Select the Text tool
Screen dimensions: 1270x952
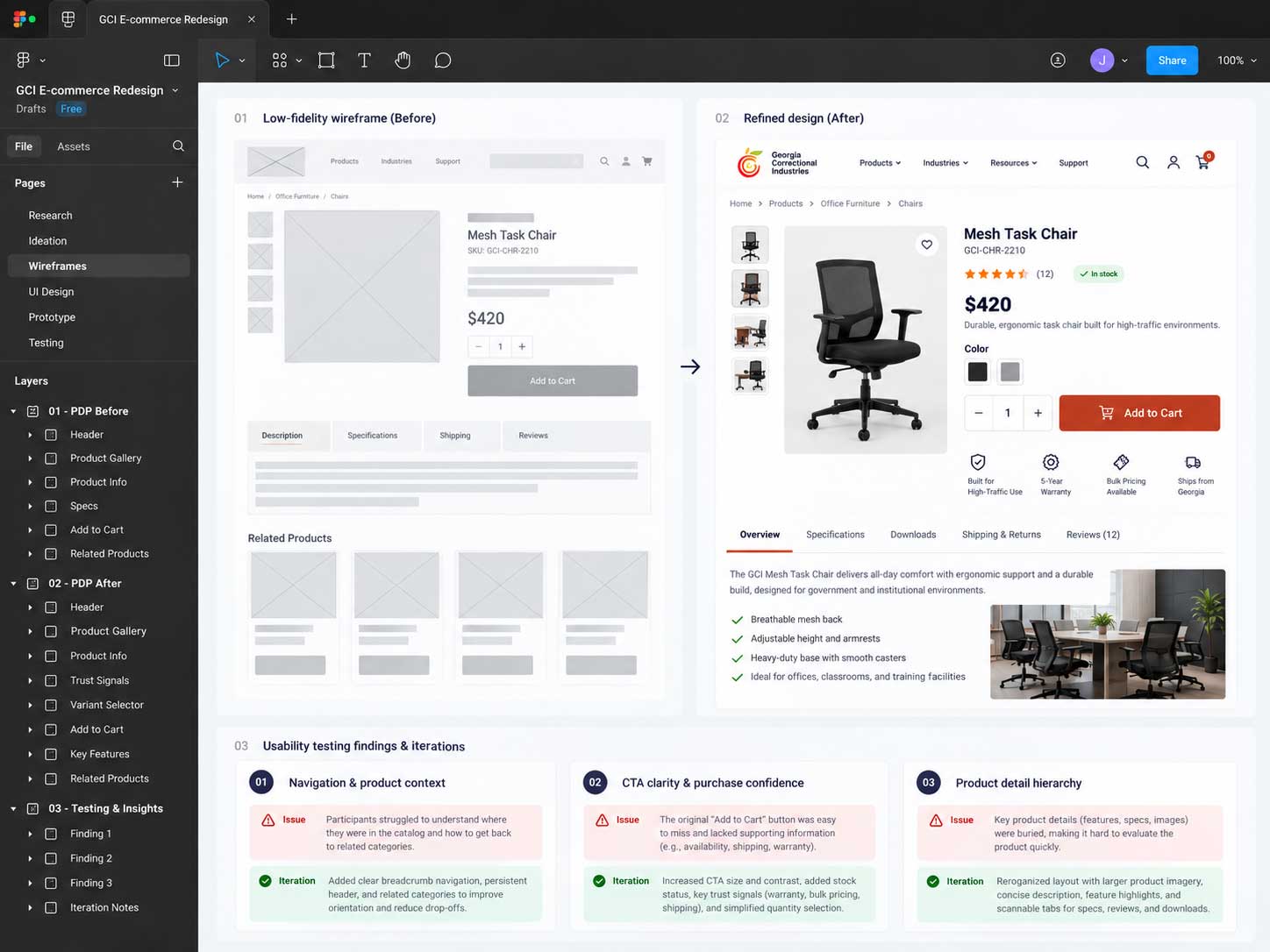pos(364,60)
